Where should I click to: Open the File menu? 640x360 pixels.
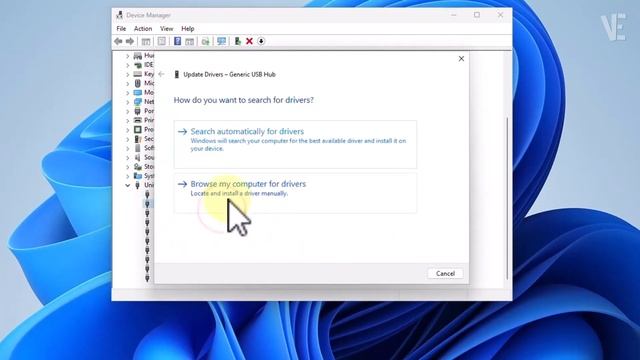pyautogui.click(x=121, y=29)
